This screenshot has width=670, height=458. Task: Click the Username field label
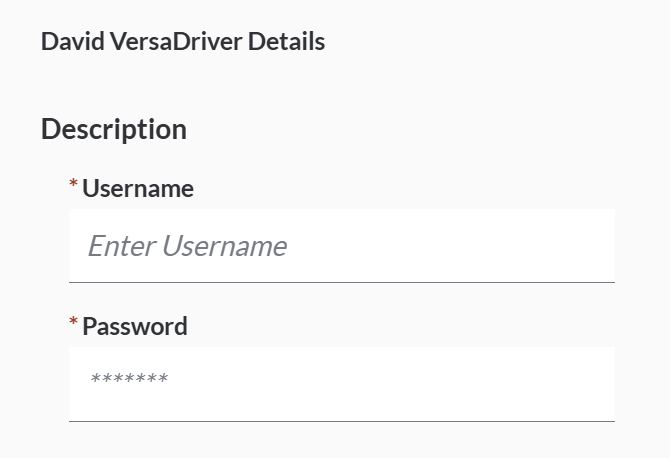tap(138, 188)
